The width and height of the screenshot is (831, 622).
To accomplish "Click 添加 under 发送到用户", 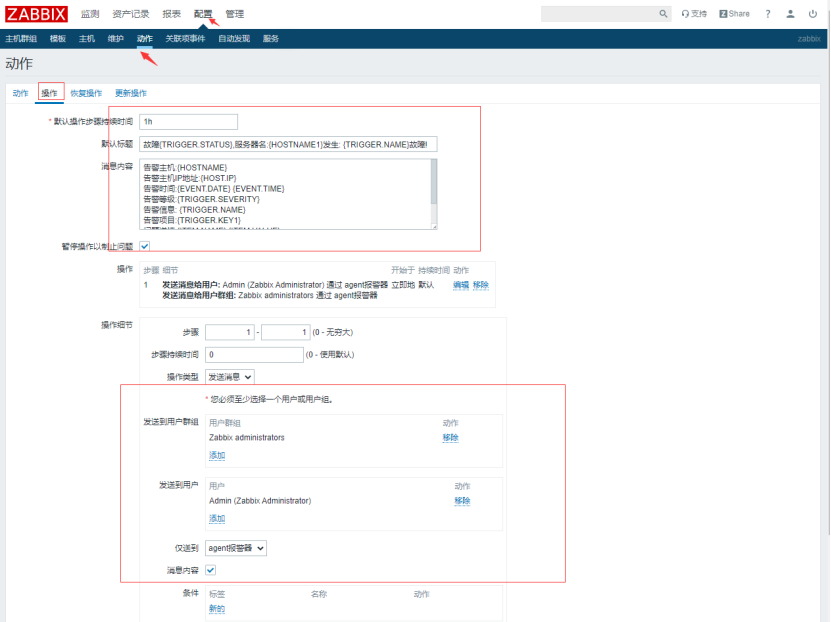I will 217,518.
